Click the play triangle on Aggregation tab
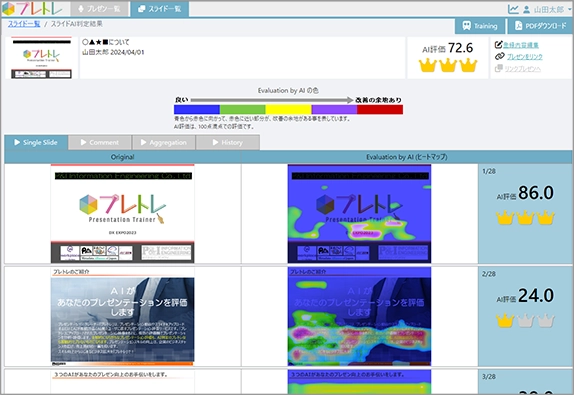The height and width of the screenshot is (395, 574). (143, 142)
